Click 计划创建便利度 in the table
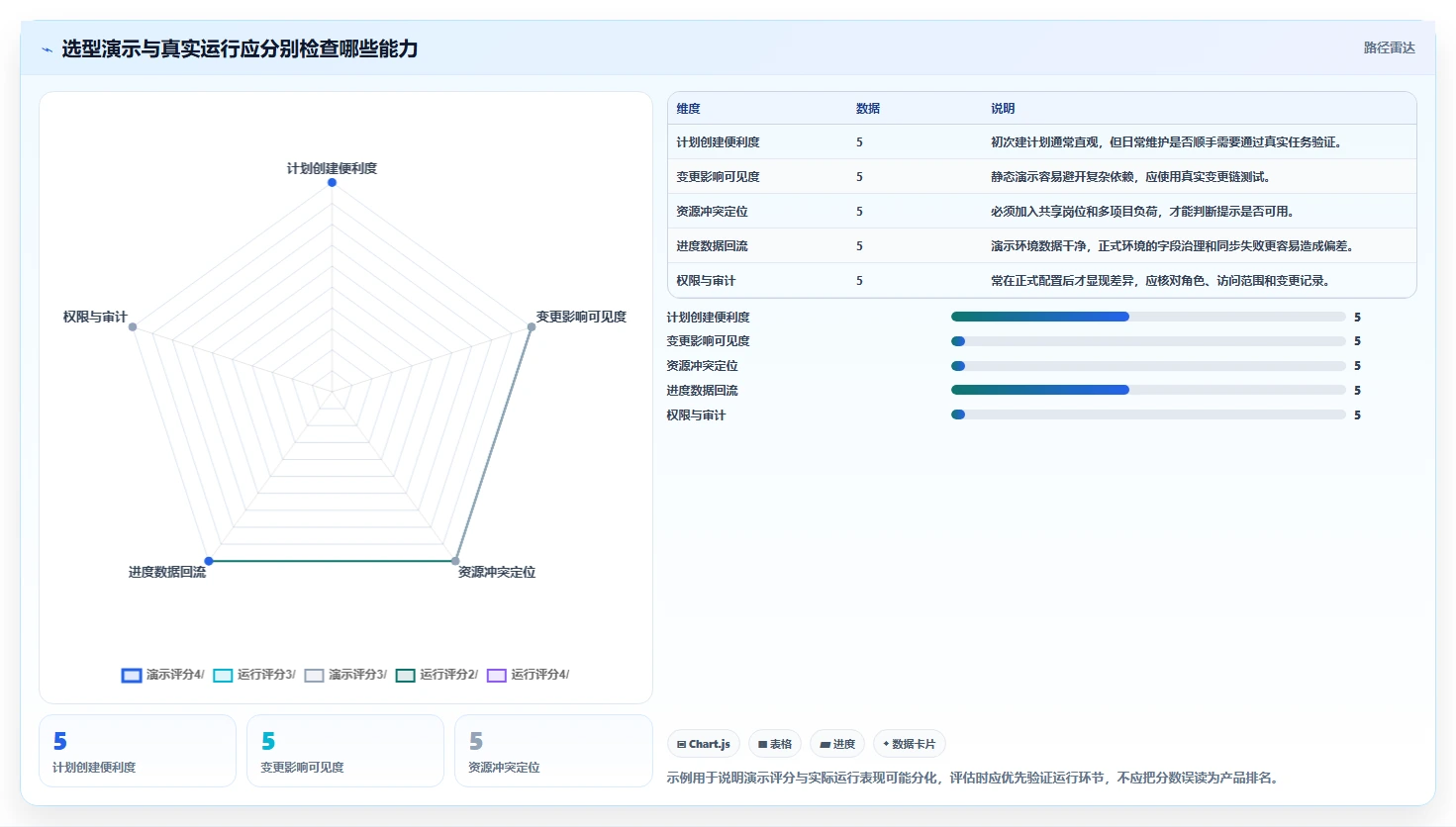The height and width of the screenshot is (827, 1456). [718, 142]
